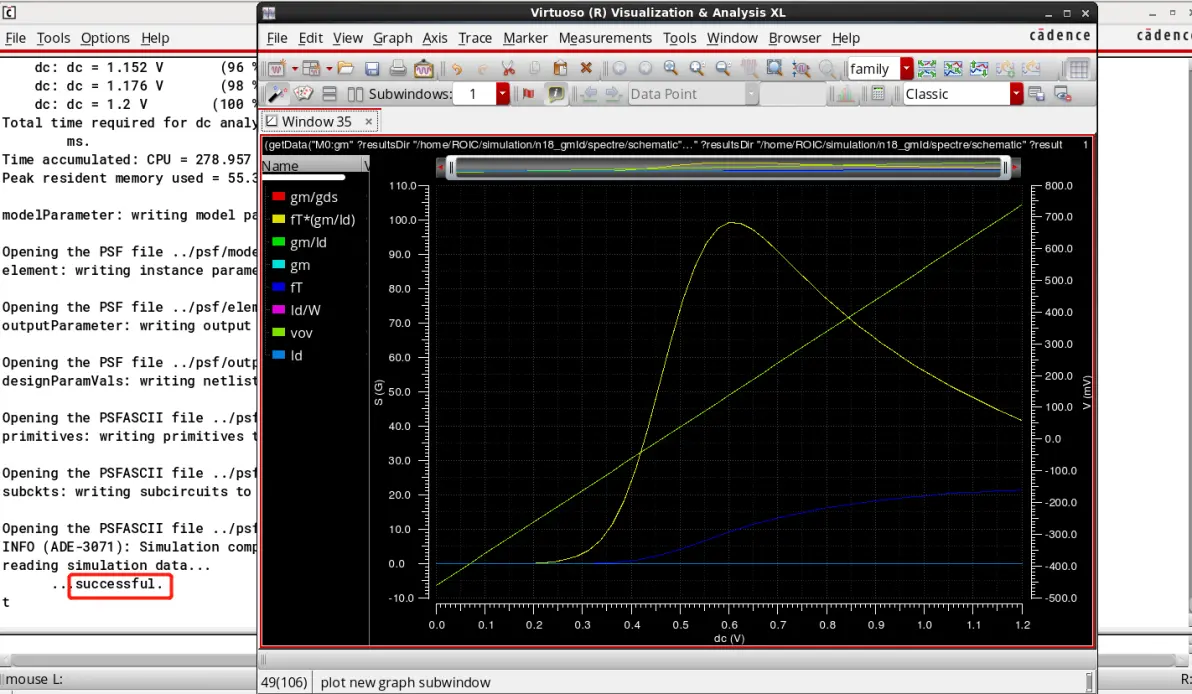
Task: Select the gm trace in legend
Action: (x=300, y=265)
